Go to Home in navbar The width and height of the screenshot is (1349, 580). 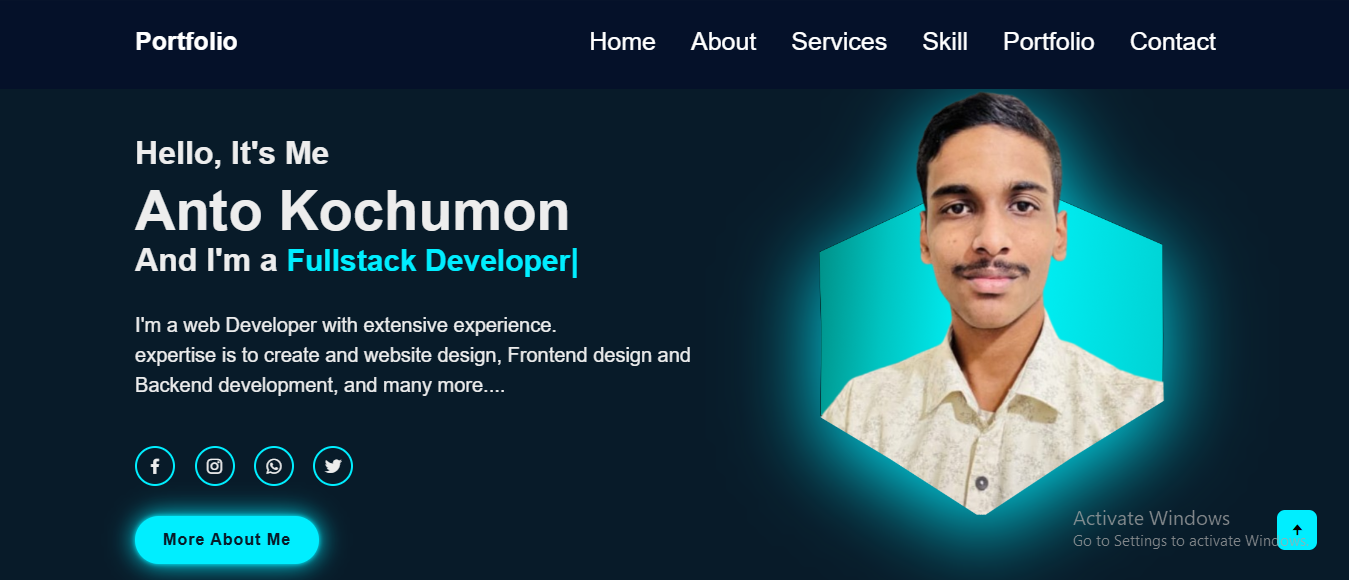pos(622,42)
